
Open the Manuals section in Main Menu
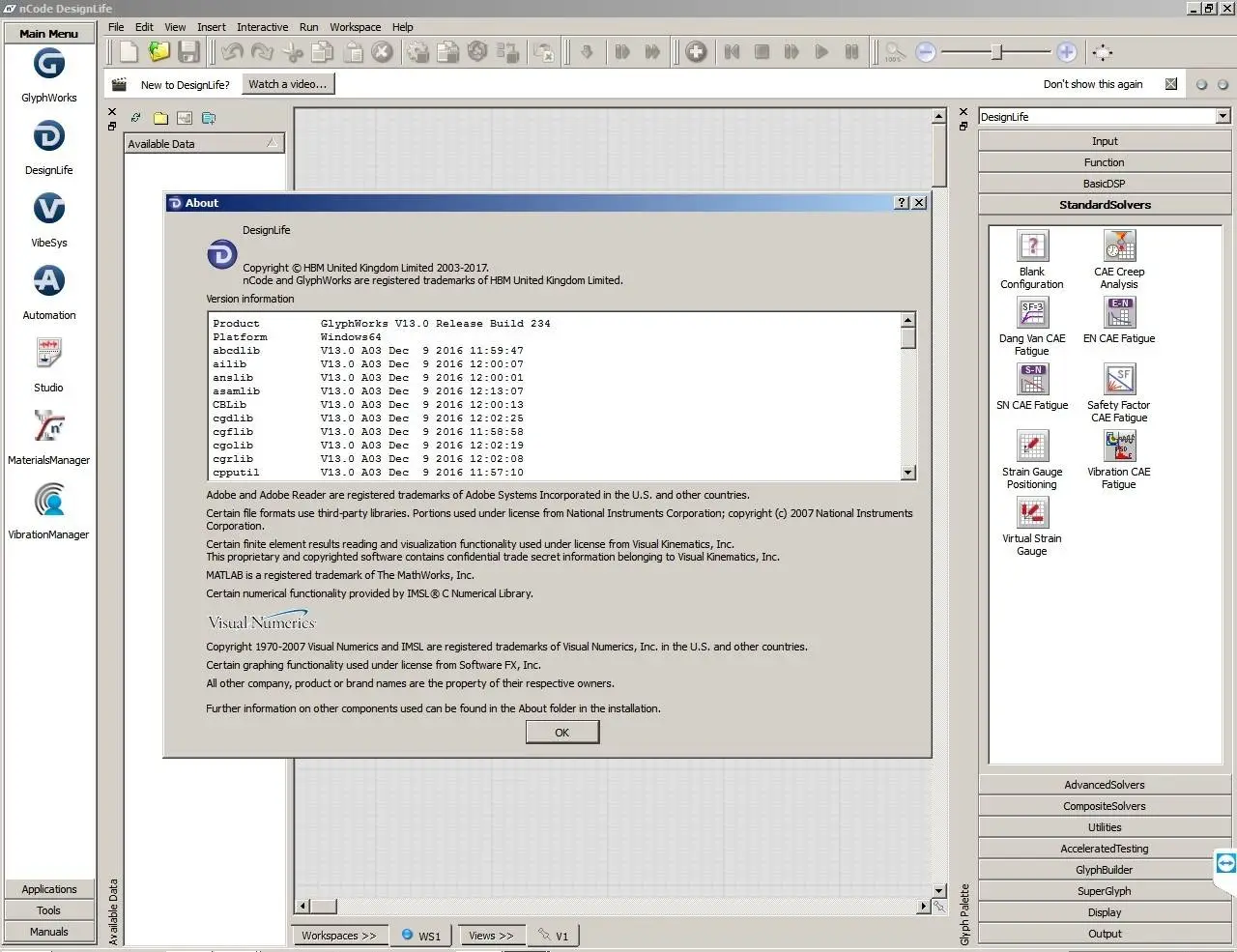[49, 932]
